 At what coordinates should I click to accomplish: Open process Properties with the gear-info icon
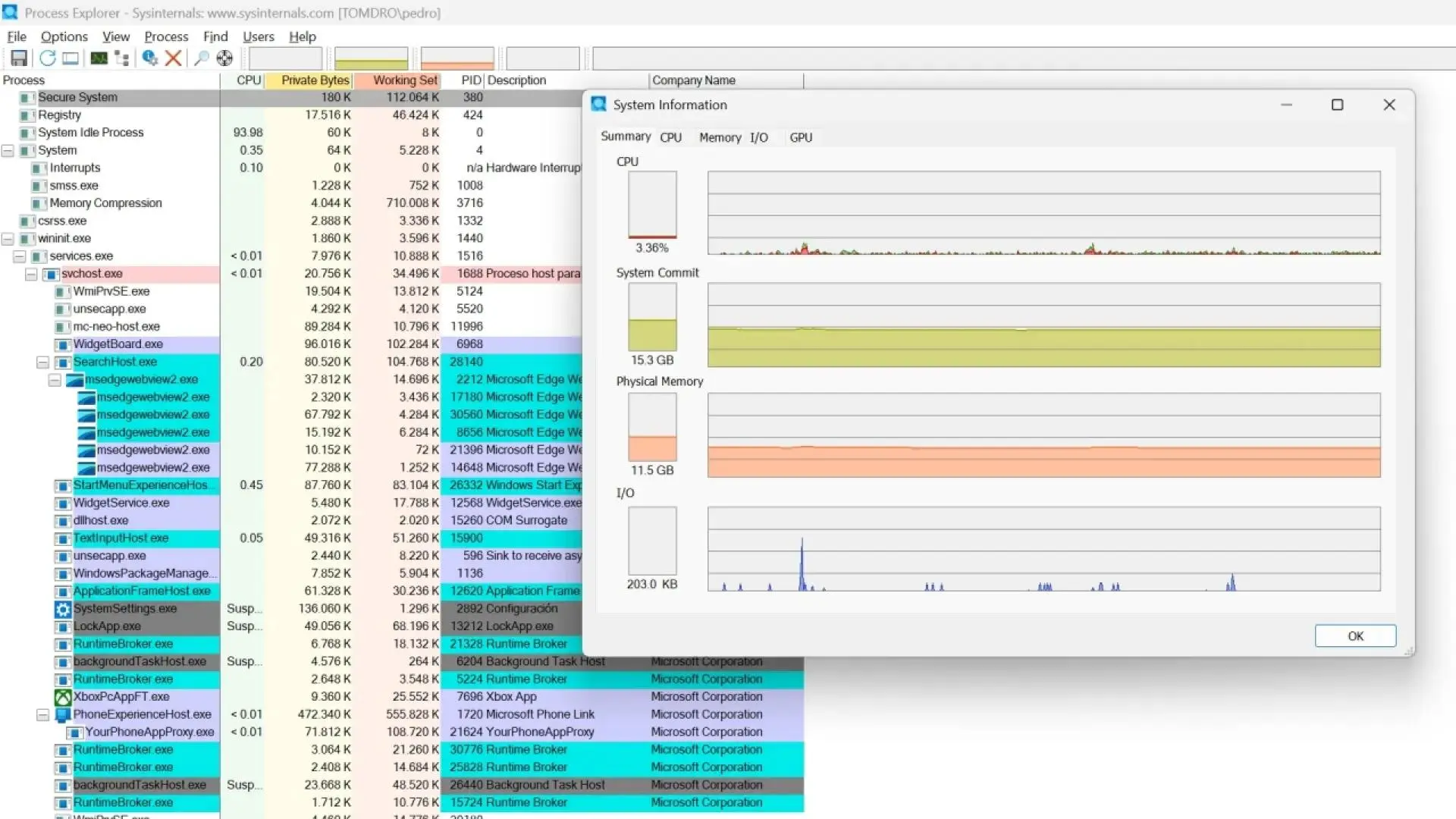150,58
